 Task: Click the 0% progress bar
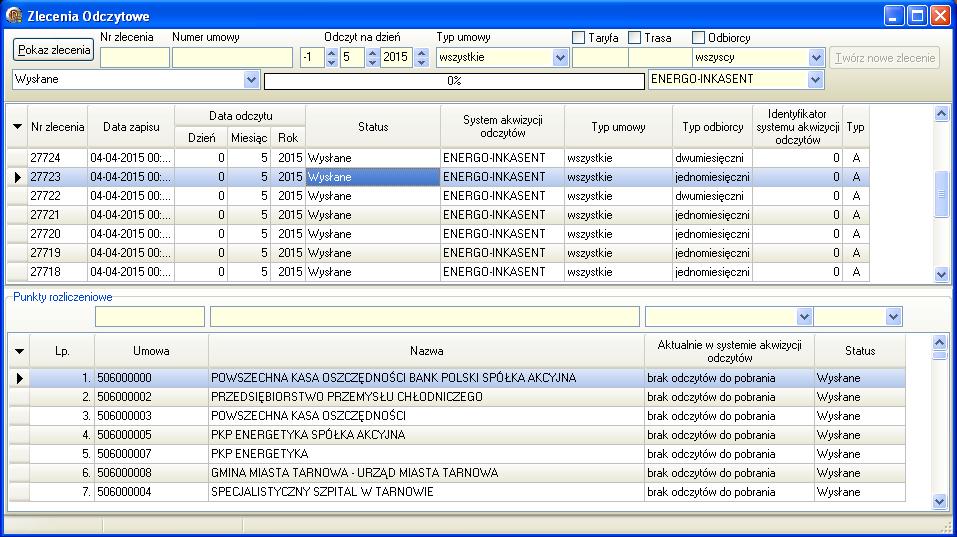[x=454, y=81]
